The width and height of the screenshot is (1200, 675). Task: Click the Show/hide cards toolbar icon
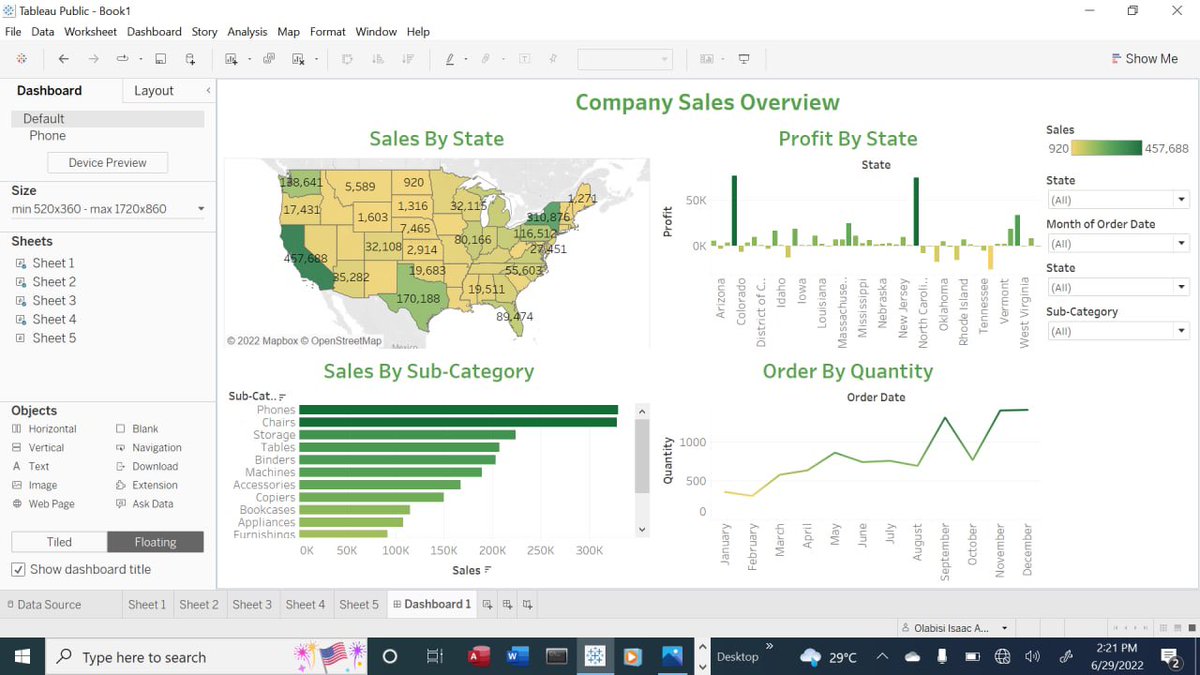tap(707, 59)
